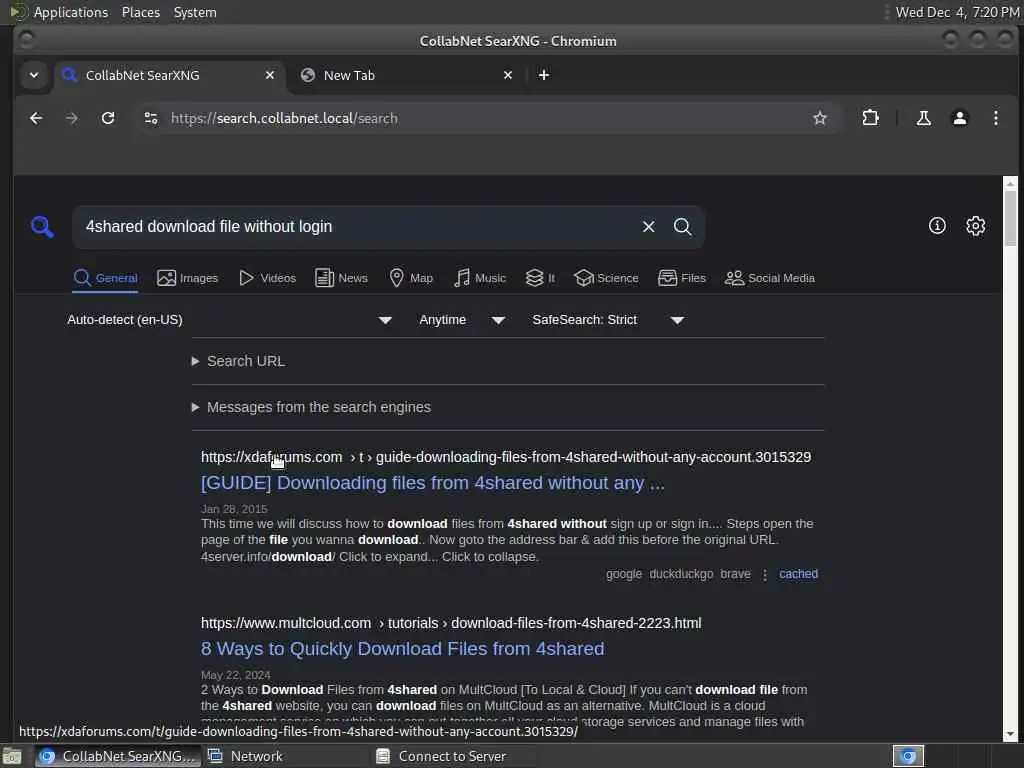Viewport: 1024px width, 768px height.
Task: Open the info/about icon
Action: click(x=937, y=226)
